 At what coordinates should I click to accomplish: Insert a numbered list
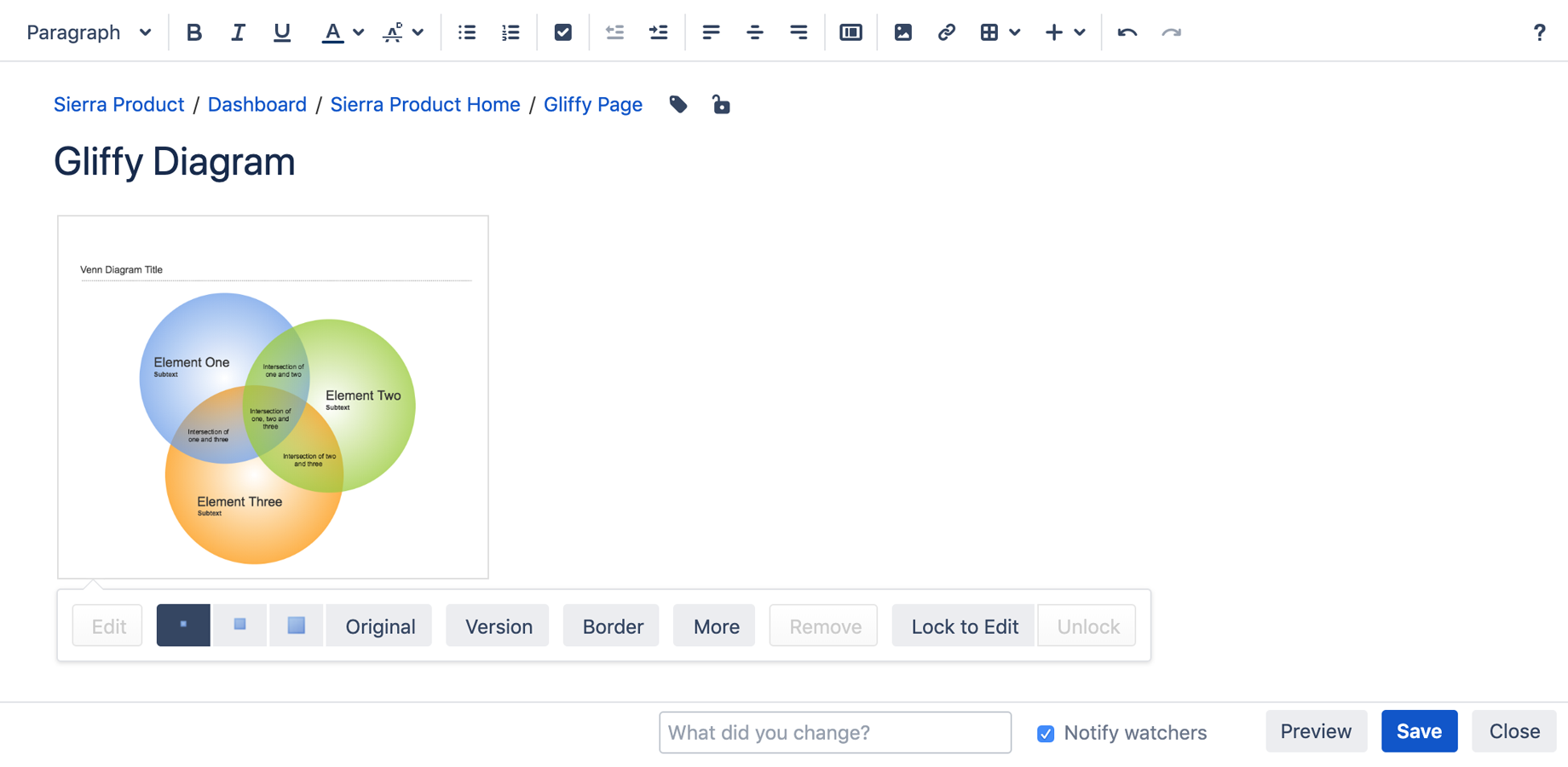point(510,32)
